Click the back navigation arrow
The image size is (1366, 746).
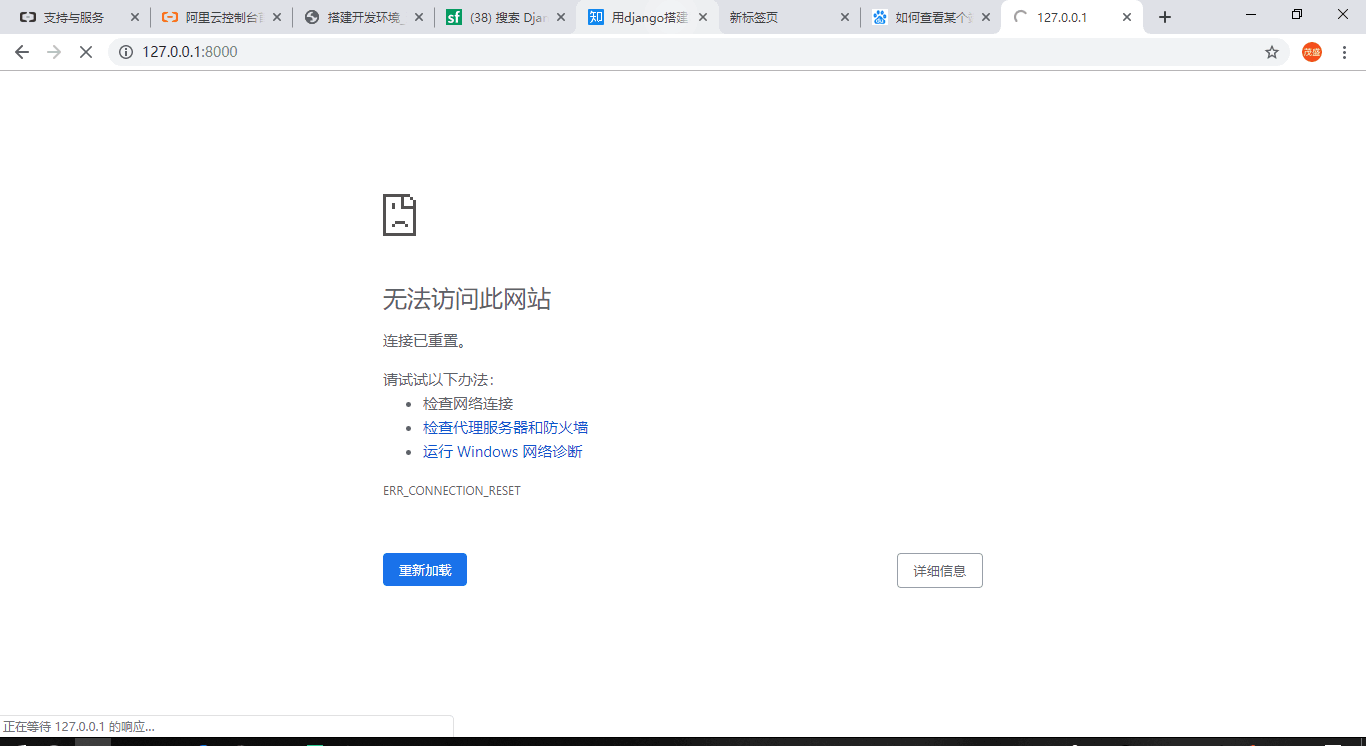pos(22,51)
